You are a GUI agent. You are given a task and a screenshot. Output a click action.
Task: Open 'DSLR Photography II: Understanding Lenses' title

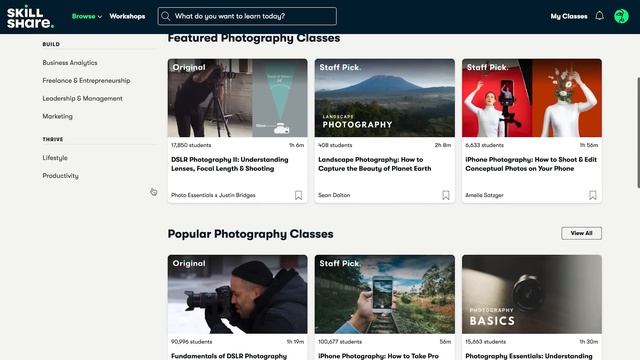230,164
